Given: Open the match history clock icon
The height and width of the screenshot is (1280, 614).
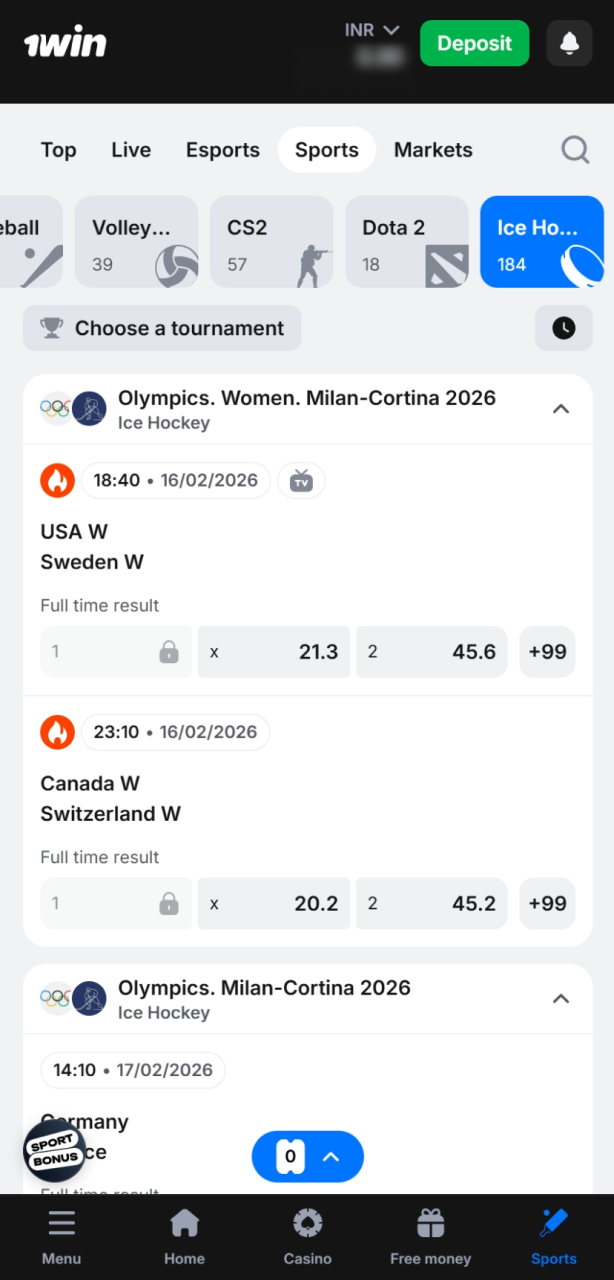Looking at the screenshot, I should pyautogui.click(x=563, y=328).
